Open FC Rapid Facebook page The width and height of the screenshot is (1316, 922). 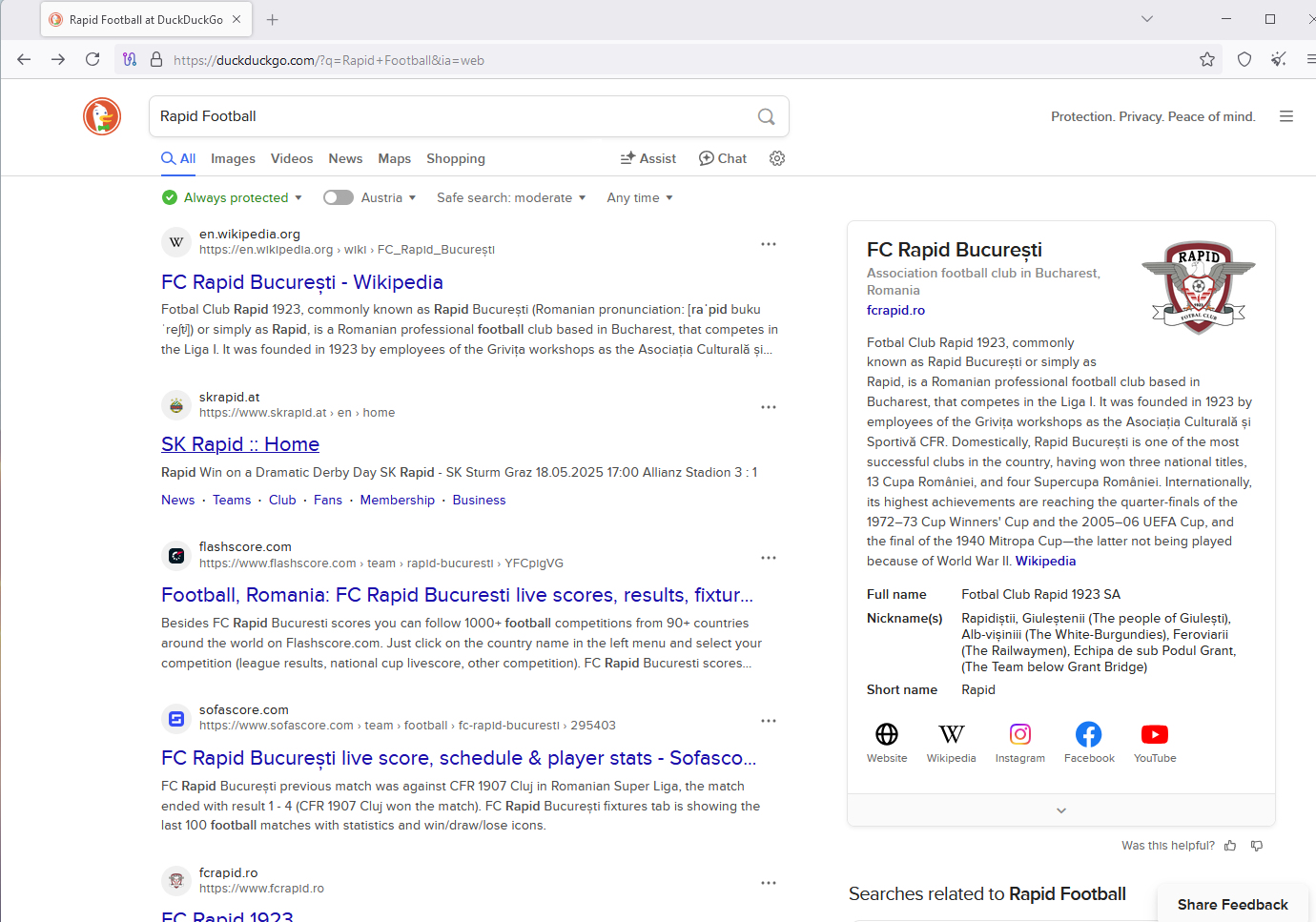pos(1089,734)
